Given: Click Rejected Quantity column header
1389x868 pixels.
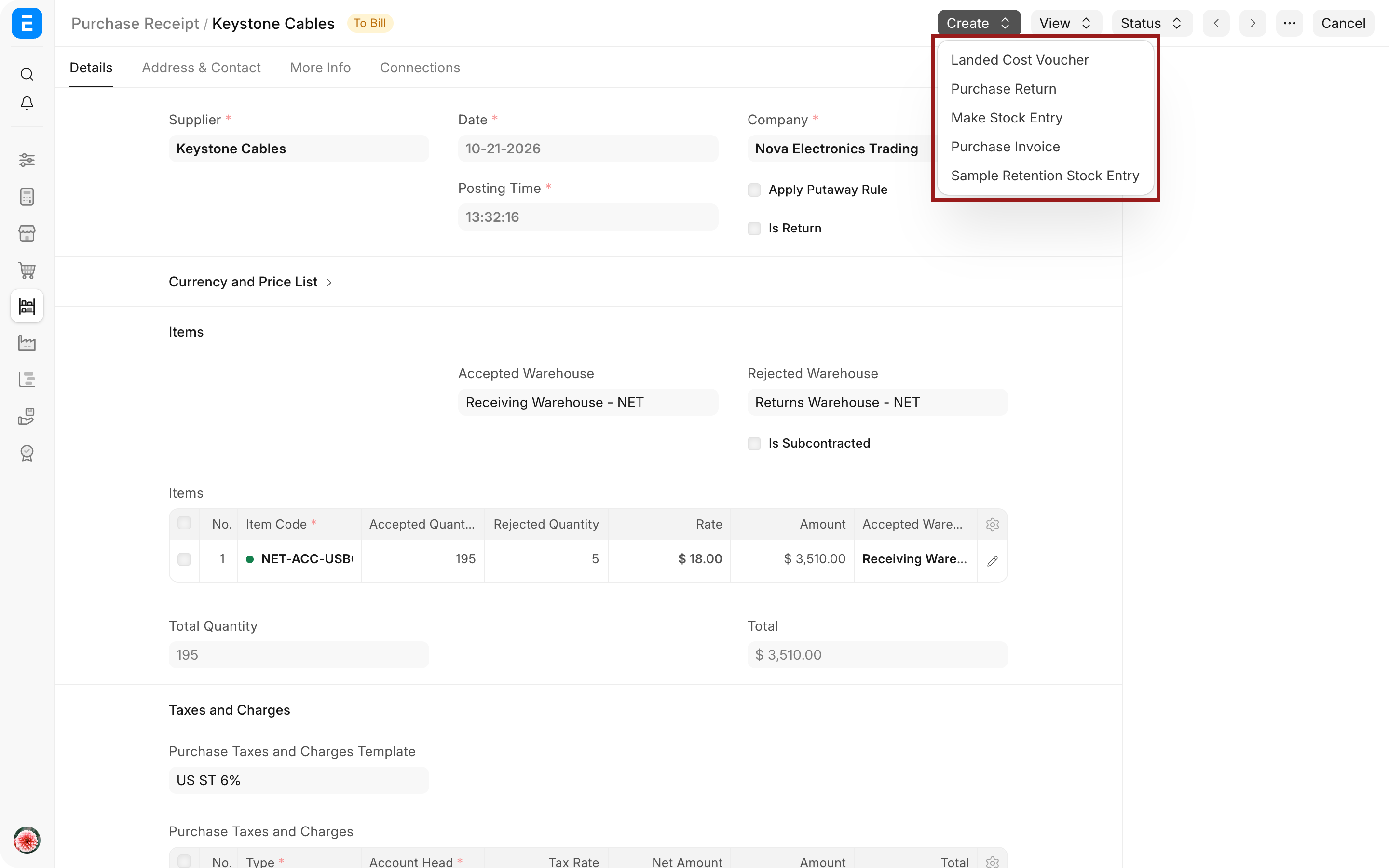Looking at the screenshot, I should tap(546, 524).
